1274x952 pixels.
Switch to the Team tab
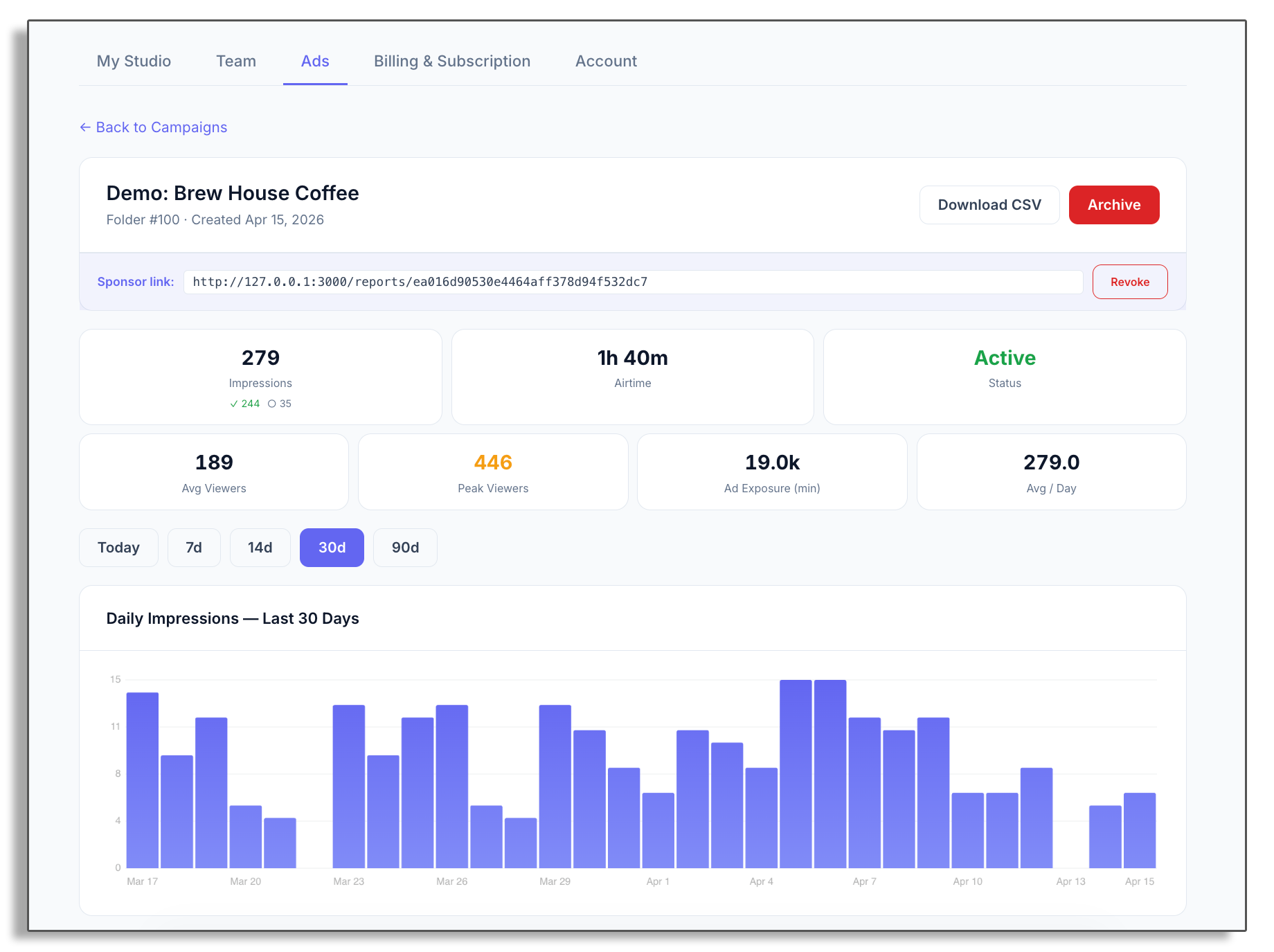pos(235,61)
